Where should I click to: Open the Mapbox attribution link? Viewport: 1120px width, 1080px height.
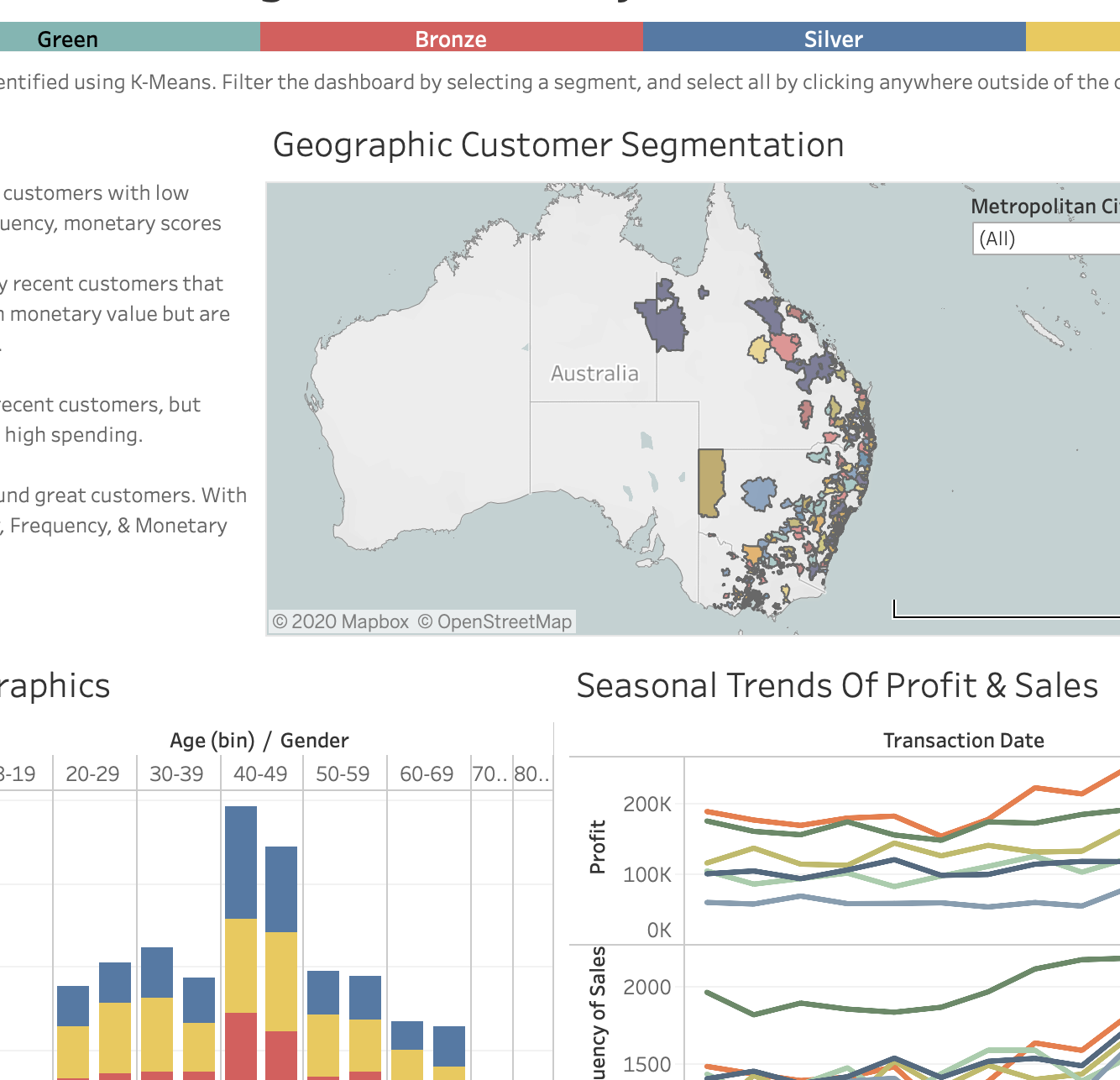(343, 621)
